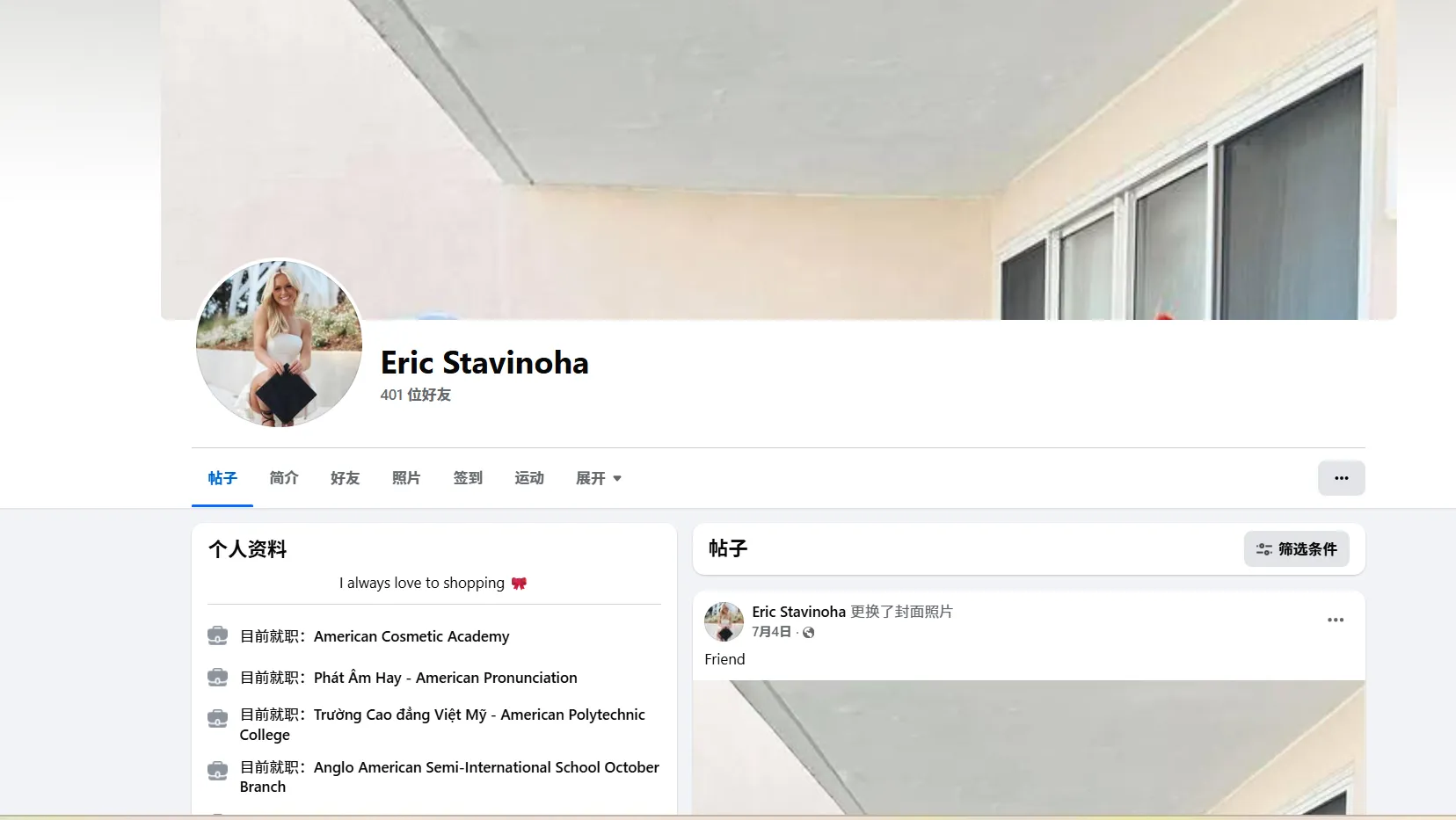This screenshot has height=820, width=1456.
Task: Open the Phát Âm Hay - American Pronunciation link
Action: pyautogui.click(x=446, y=678)
